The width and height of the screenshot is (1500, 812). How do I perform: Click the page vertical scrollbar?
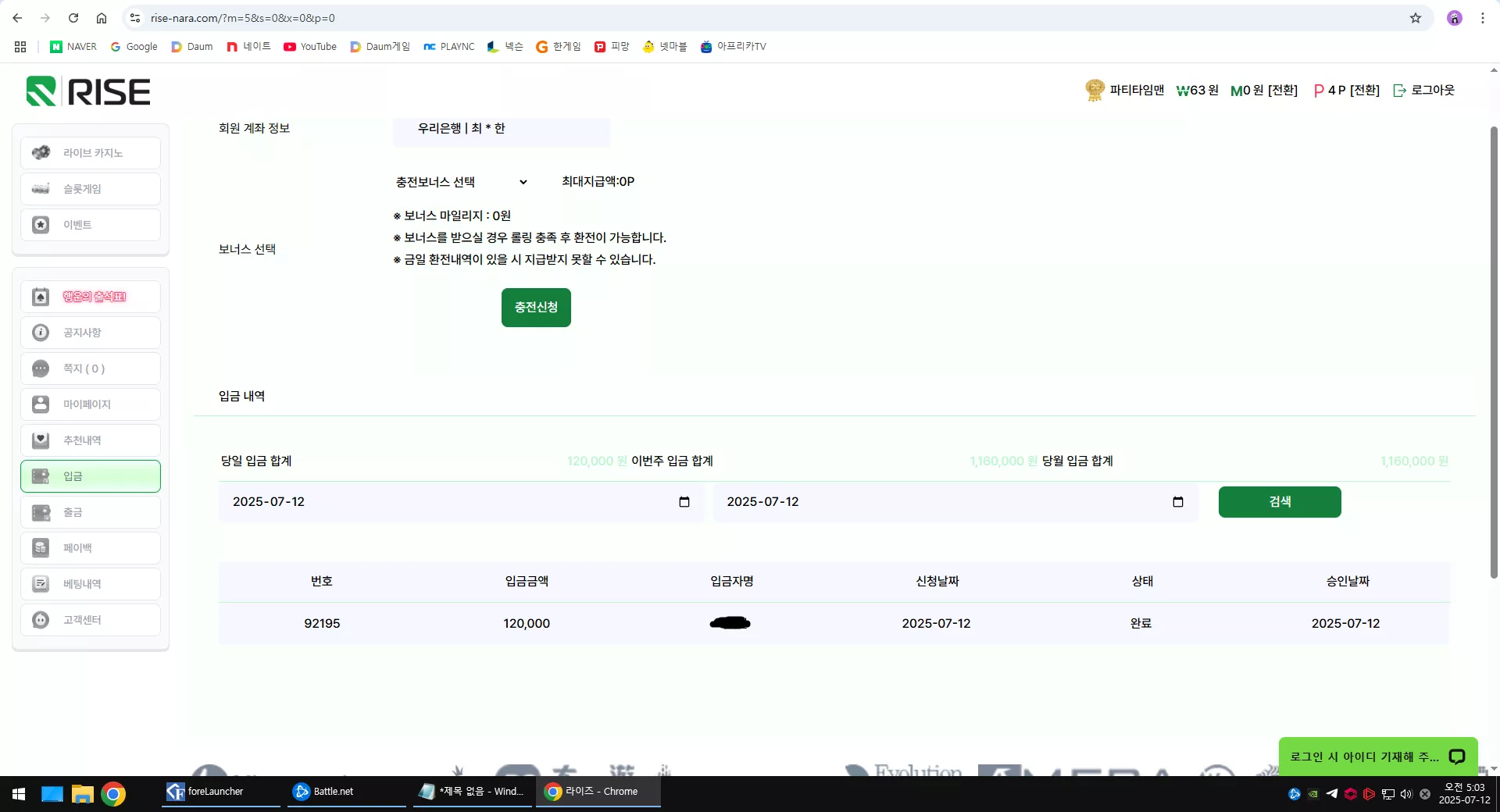pyautogui.click(x=1494, y=351)
